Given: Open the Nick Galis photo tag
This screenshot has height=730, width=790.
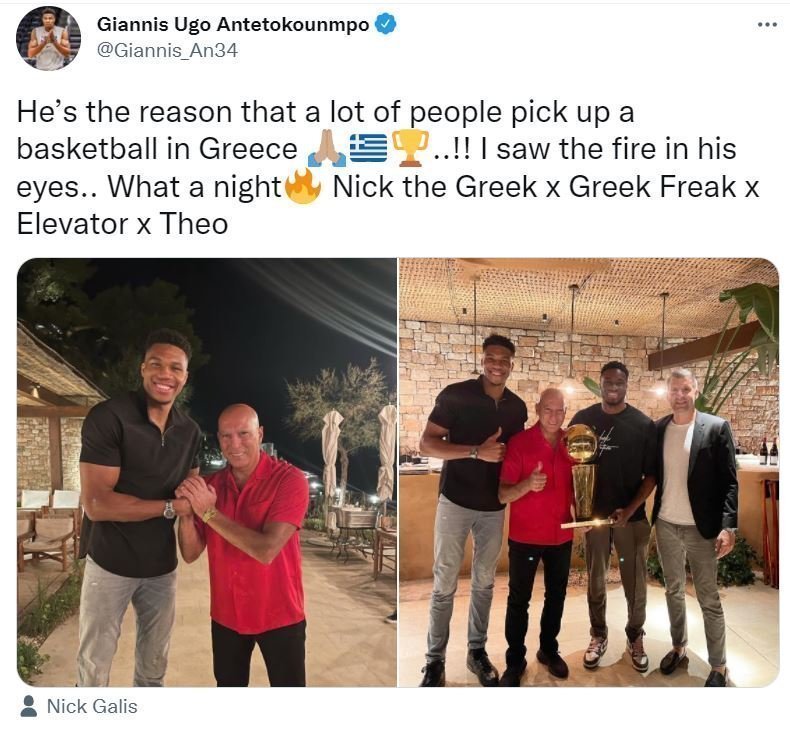Looking at the screenshot, I should 92,706.
